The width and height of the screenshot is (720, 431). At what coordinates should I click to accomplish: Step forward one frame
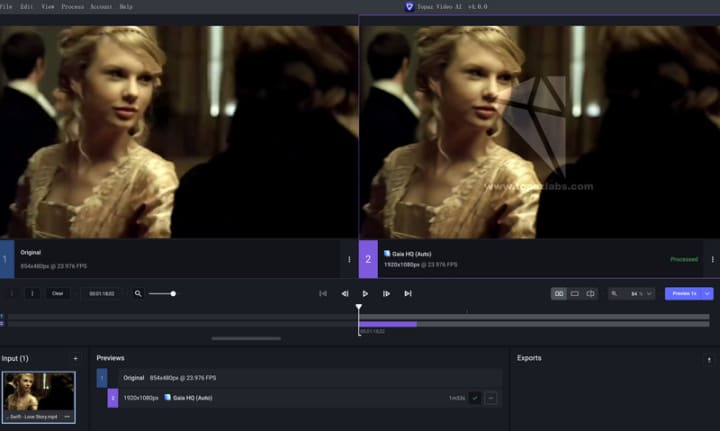point(386,293)
